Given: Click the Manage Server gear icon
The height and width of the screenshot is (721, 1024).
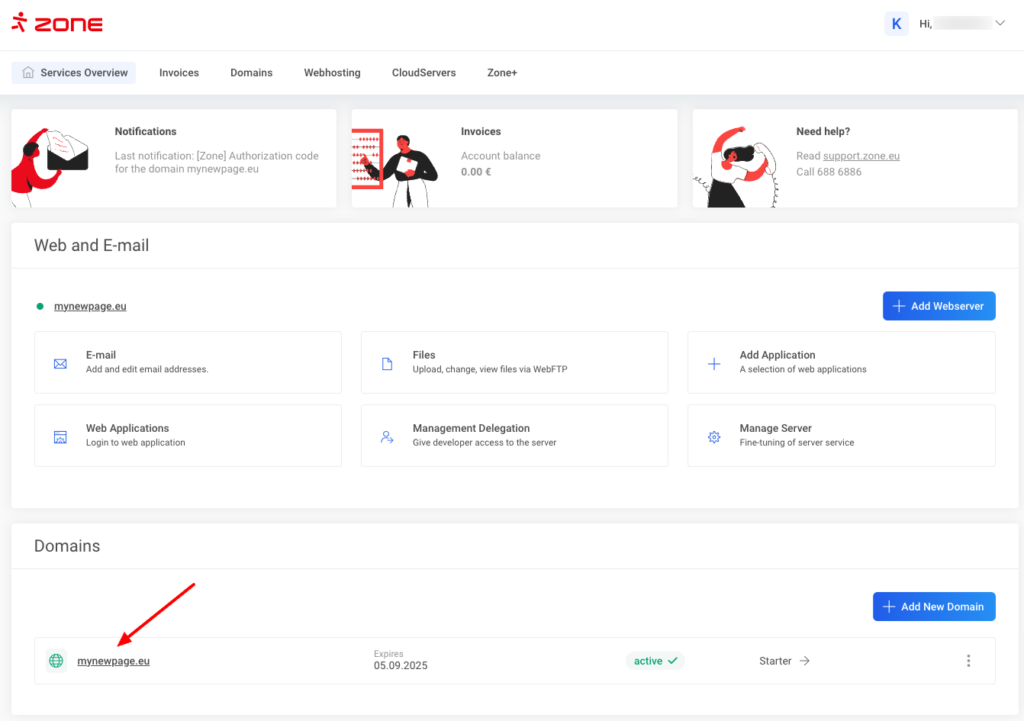Looking at the screenshot, I should (714, 436).
